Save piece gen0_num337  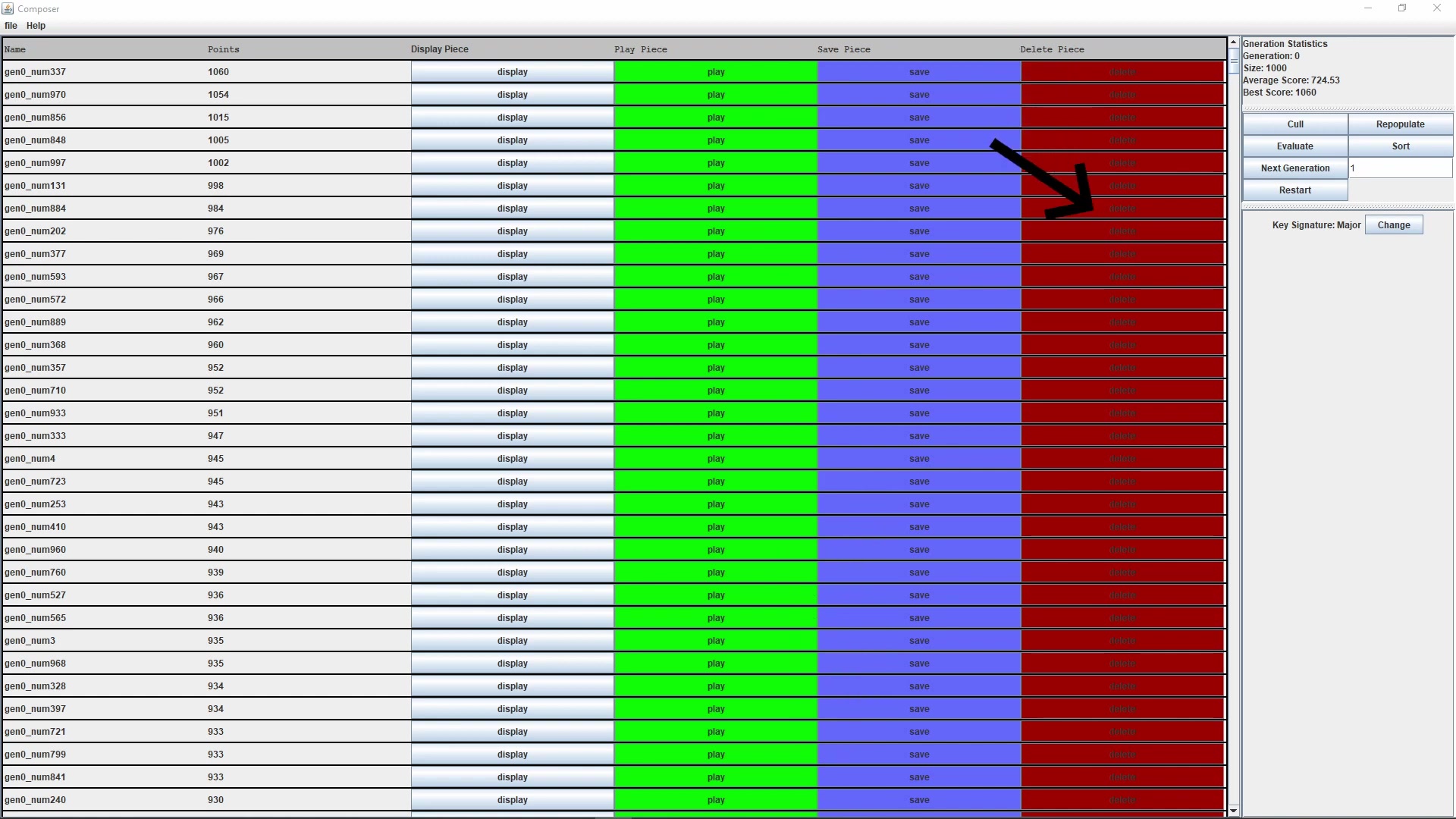tap(919, 72)
